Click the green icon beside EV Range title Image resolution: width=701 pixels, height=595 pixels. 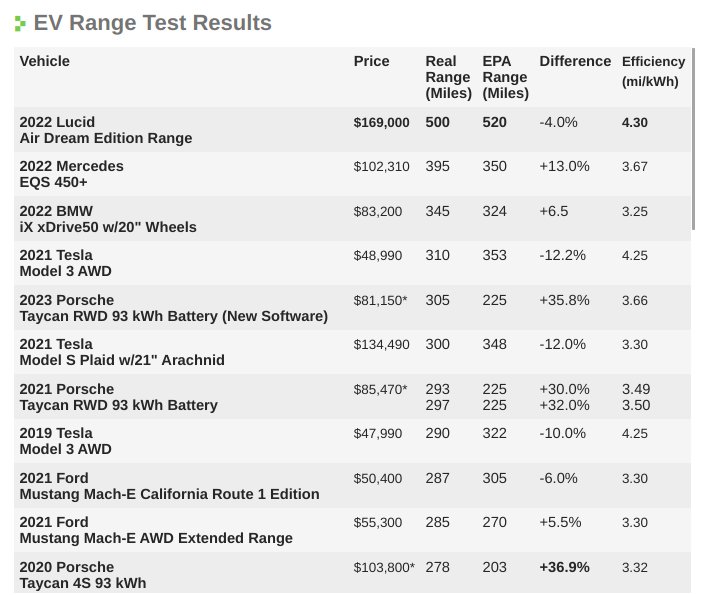coord(20,24)
